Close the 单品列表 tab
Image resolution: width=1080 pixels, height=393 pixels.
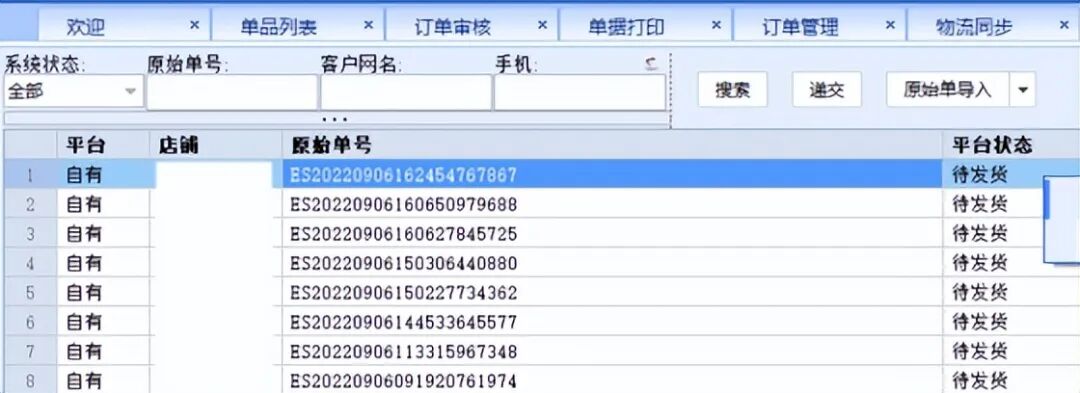click(x=368, y=25)
